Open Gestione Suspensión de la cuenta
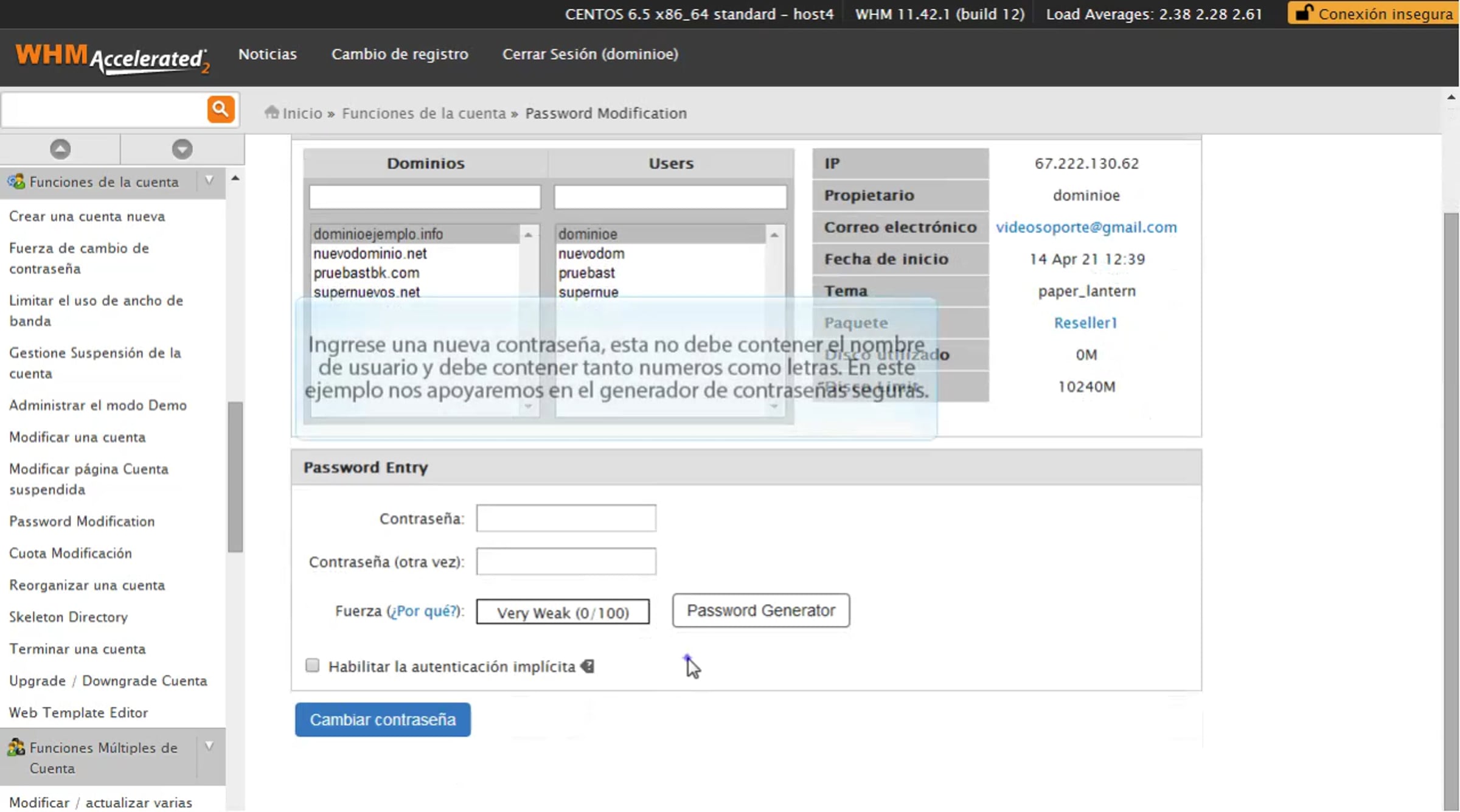This screenshot has height=812, width=1460. pos(95,363)
